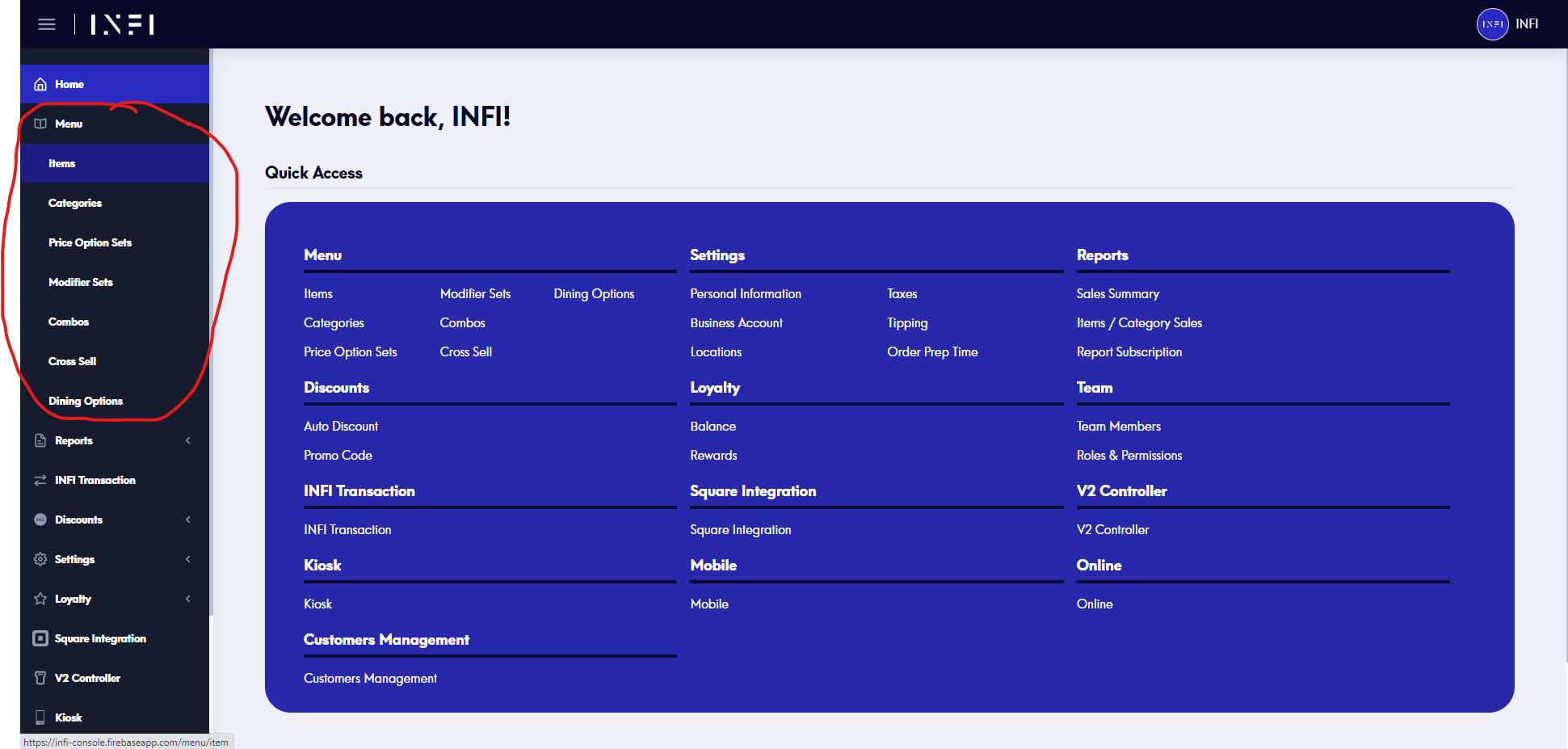Open INFI Transaction in the sidebar
This screenshot has width=1568, height=749.
click(x=115, y=480)
